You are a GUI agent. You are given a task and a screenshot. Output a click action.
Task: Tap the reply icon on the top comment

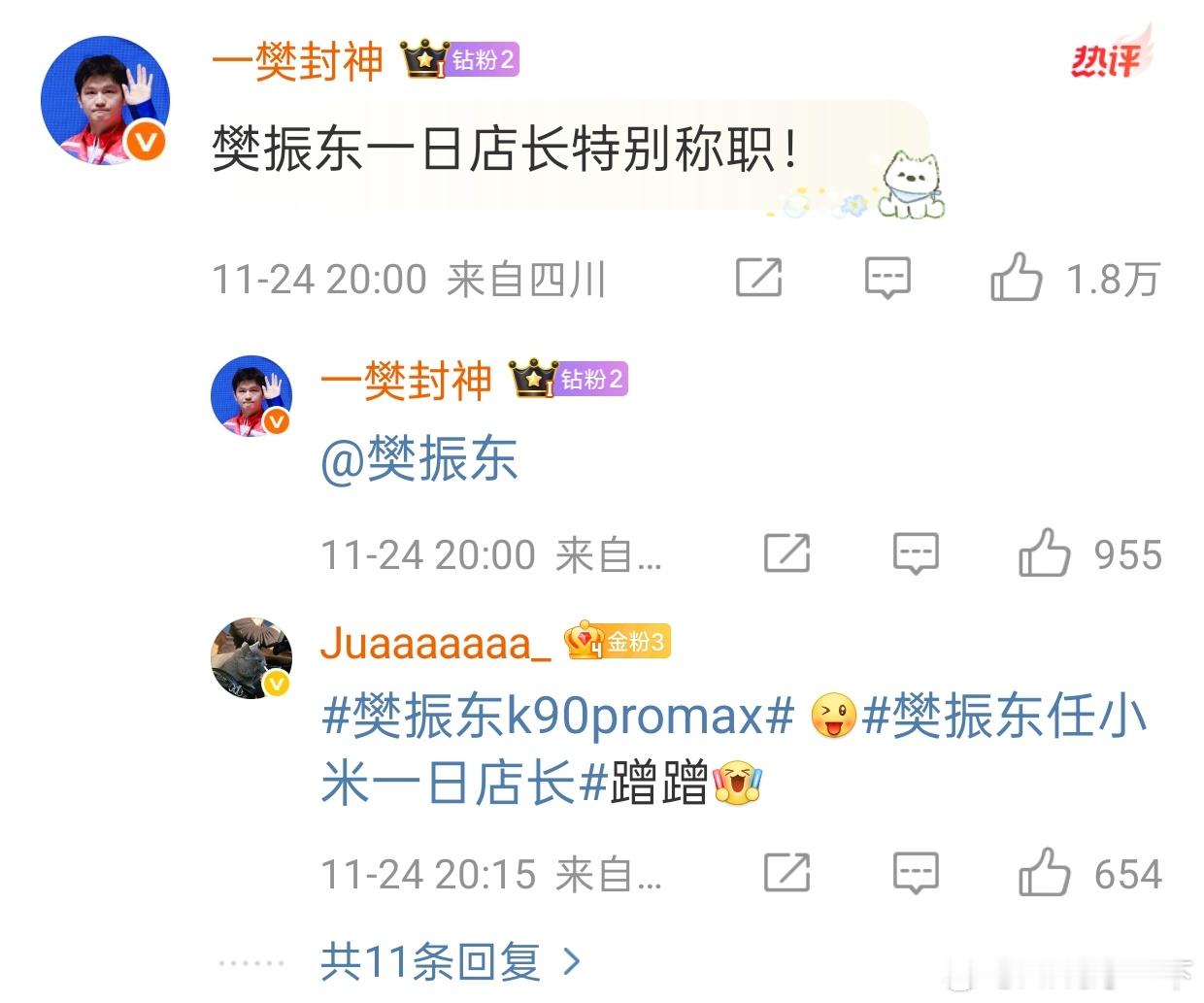tap(887, 279)
